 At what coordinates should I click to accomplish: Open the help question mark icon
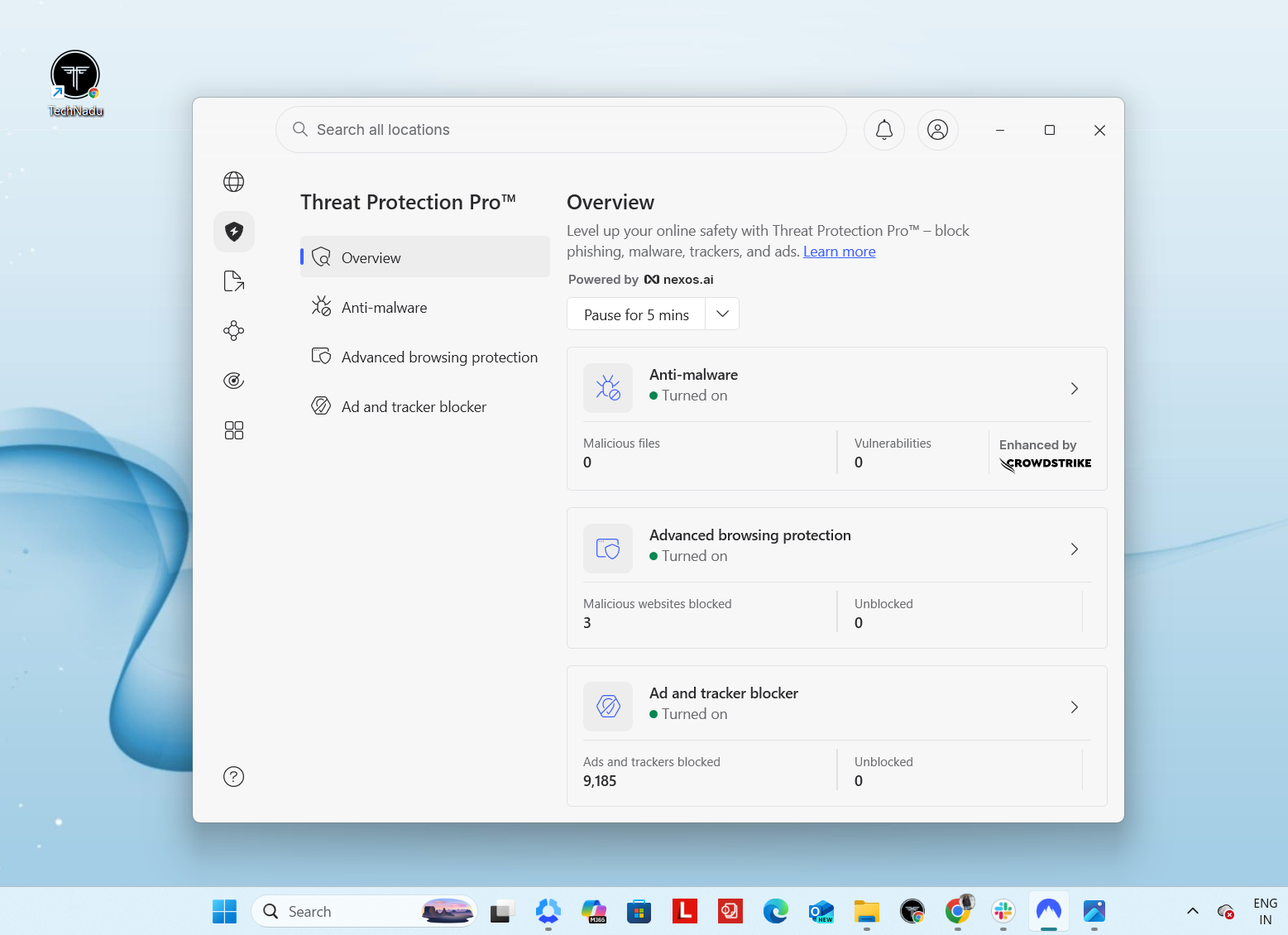point(234,776)
